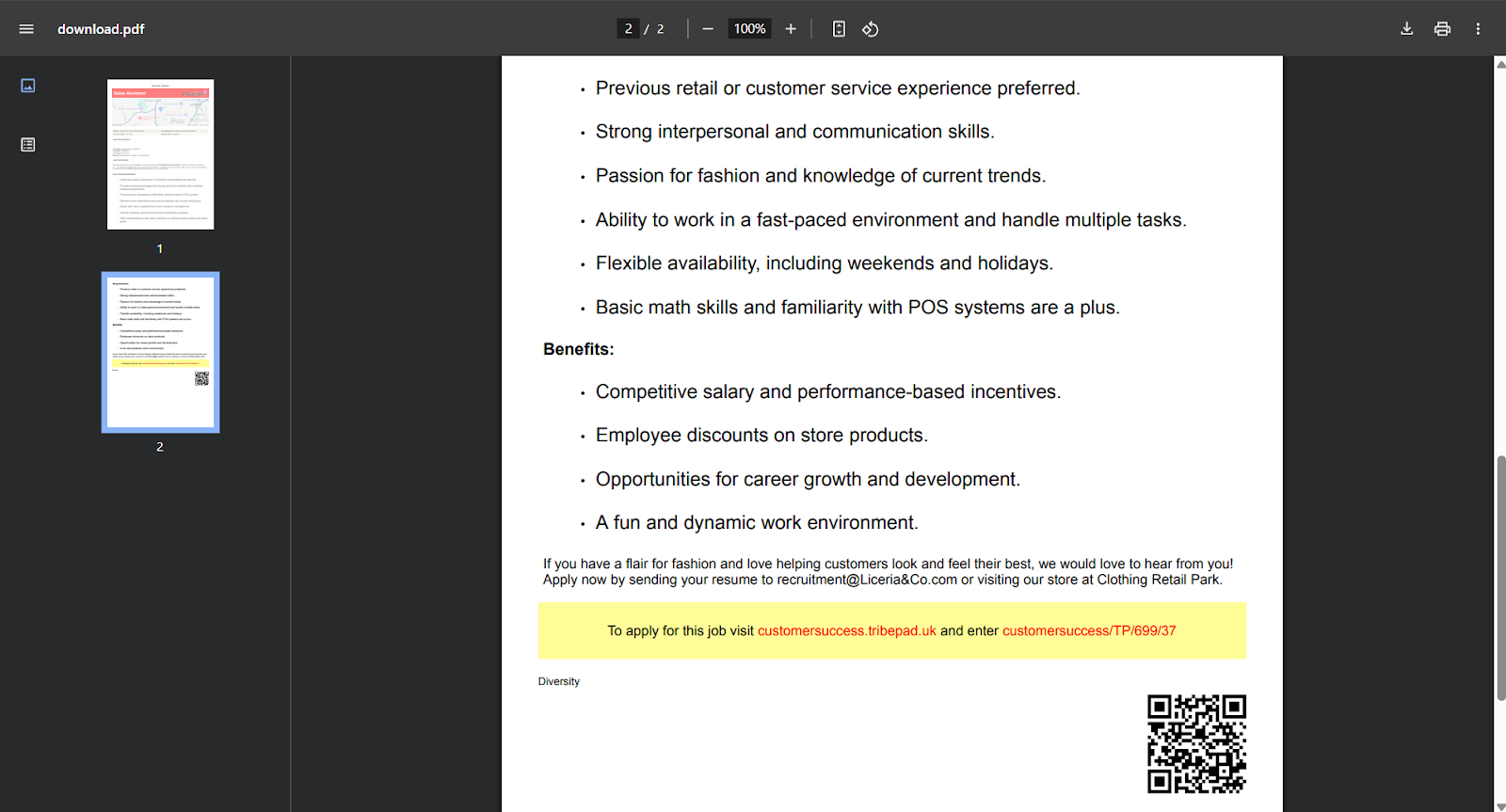This screenshot has width=1506, height=812.
Task: Click the zoom out minus button
Action: (x=708, y=29)
